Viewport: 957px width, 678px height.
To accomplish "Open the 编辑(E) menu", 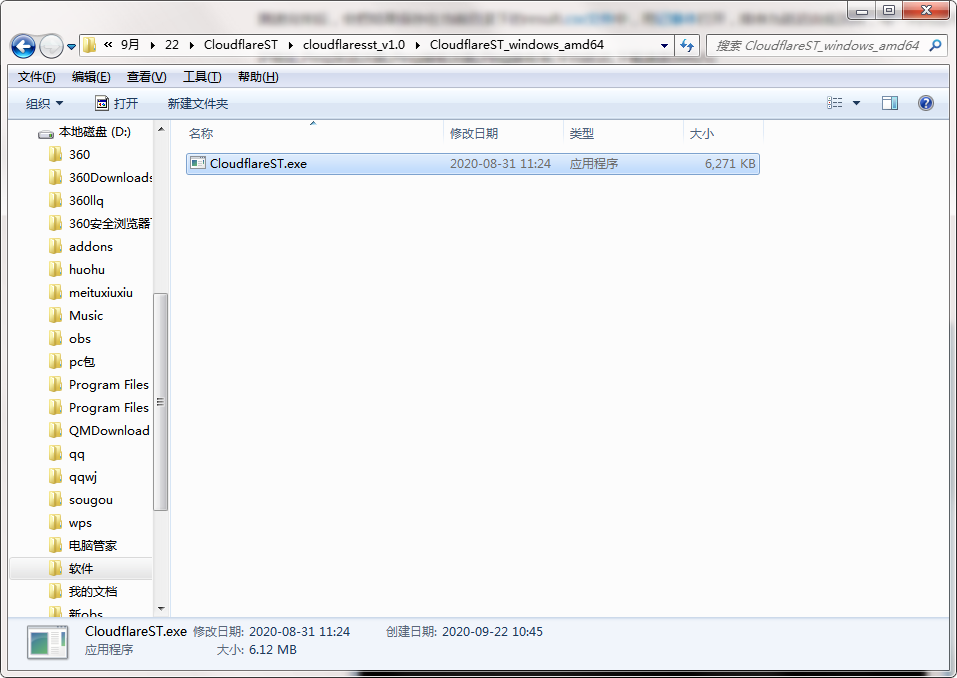I will (x=91, y=77).
